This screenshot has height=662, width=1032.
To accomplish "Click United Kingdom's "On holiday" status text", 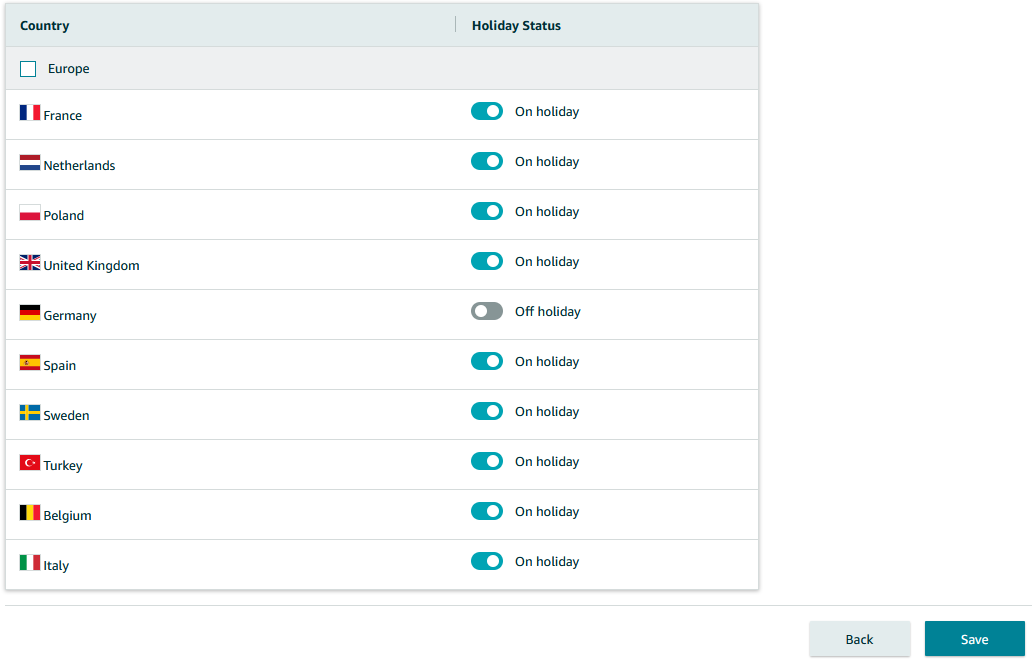I will [x=547, y=262].
